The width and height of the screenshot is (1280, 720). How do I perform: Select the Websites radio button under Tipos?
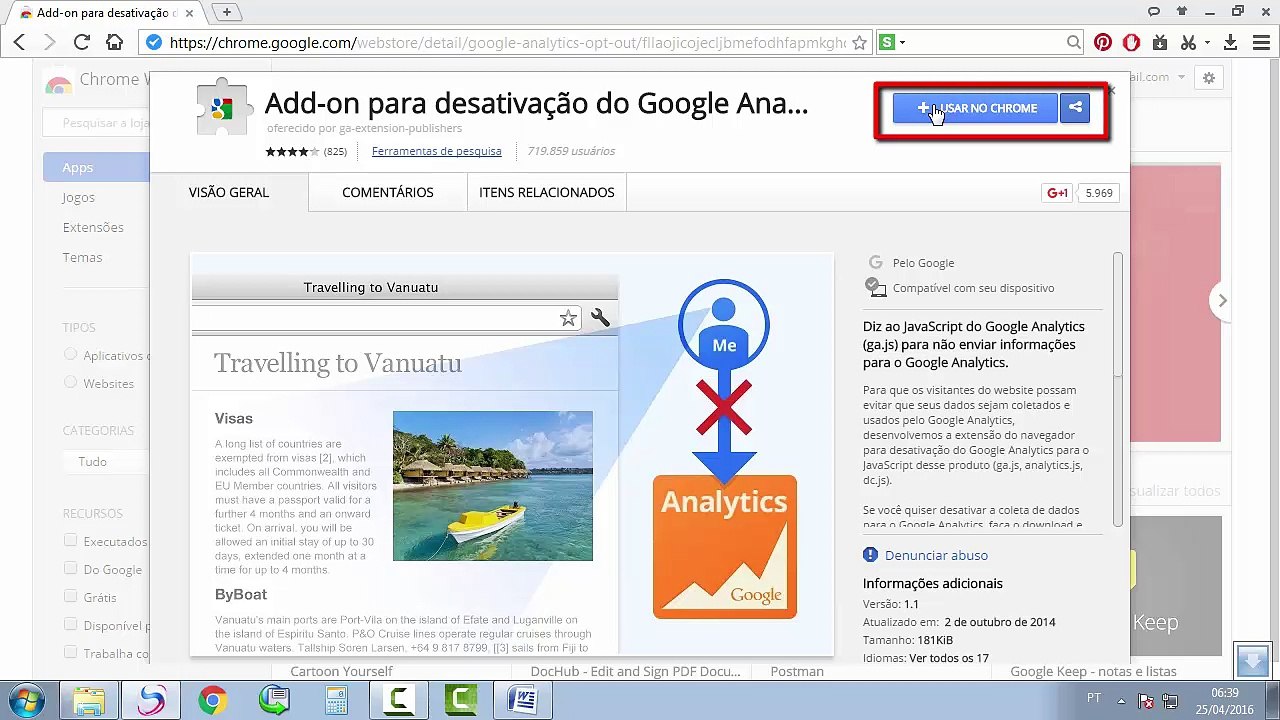70,382
